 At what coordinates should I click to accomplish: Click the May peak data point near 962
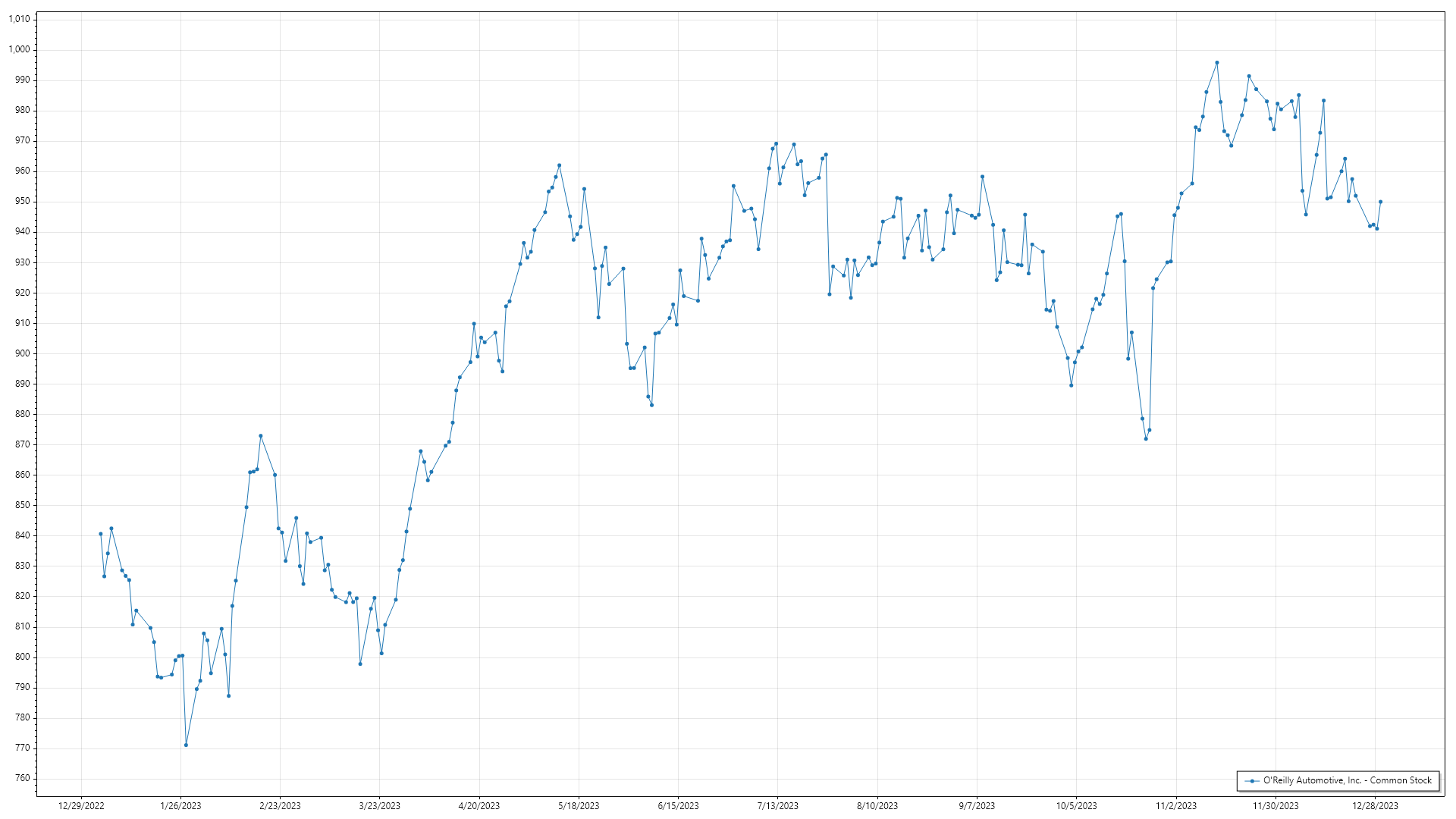(x=560, y=165)
